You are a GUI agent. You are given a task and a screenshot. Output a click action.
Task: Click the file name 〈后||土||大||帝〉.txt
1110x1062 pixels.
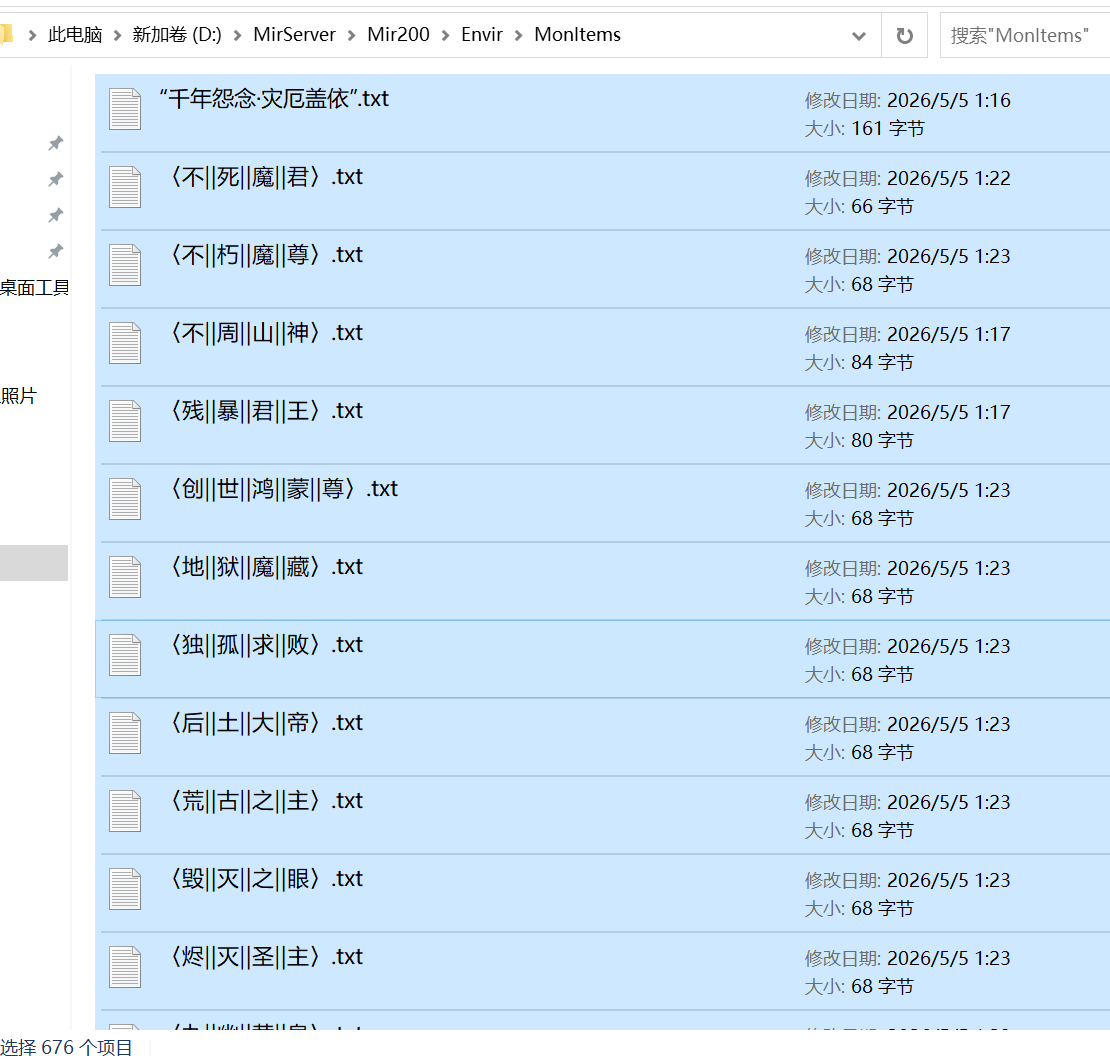pyautogui.click(x=265, y=722)
